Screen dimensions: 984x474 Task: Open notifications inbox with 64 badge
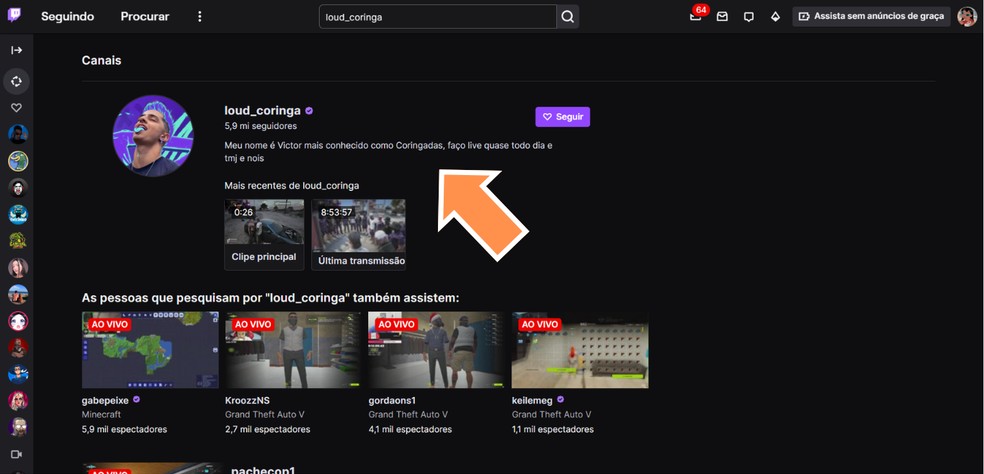[696, 16]
